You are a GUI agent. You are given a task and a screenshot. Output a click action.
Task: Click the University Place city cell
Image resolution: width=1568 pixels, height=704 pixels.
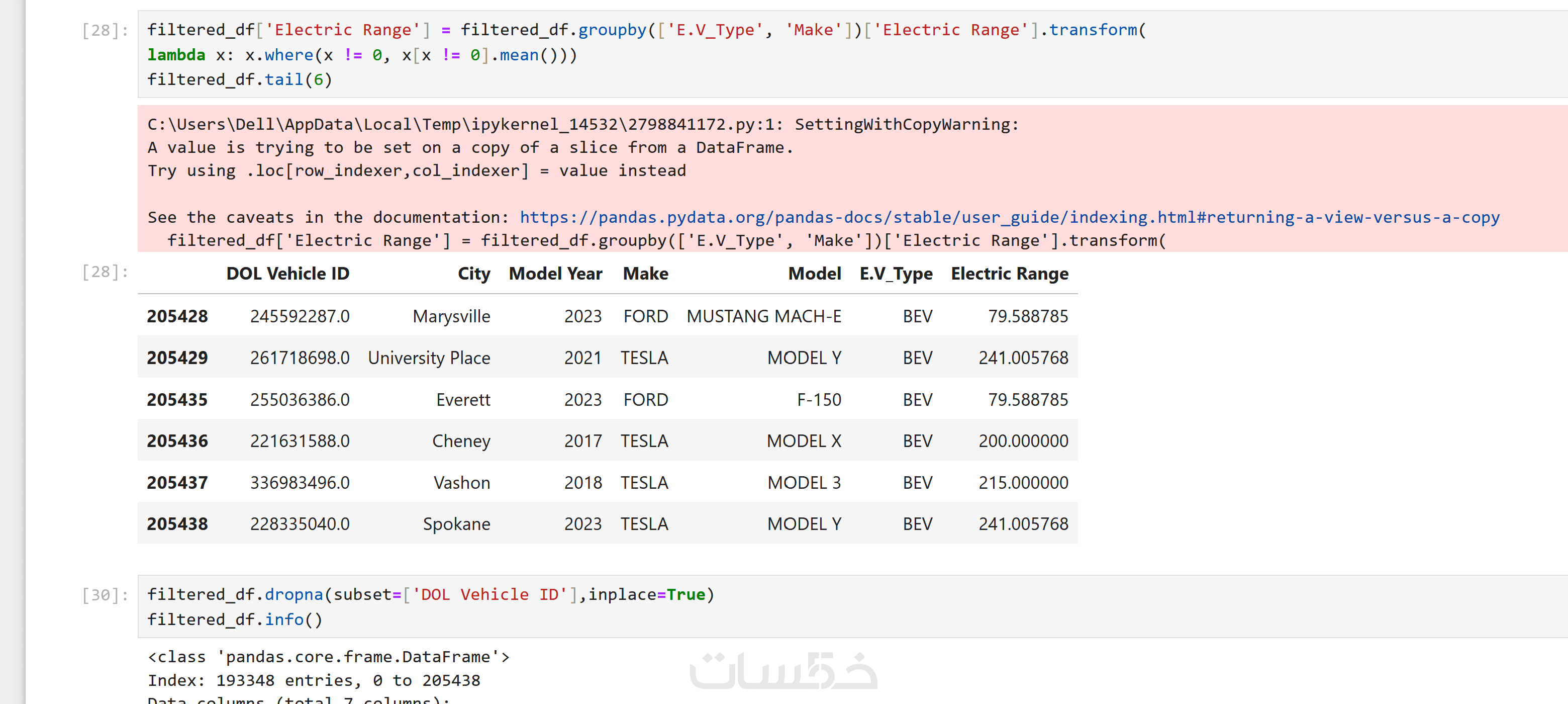(x=429, y=358)
